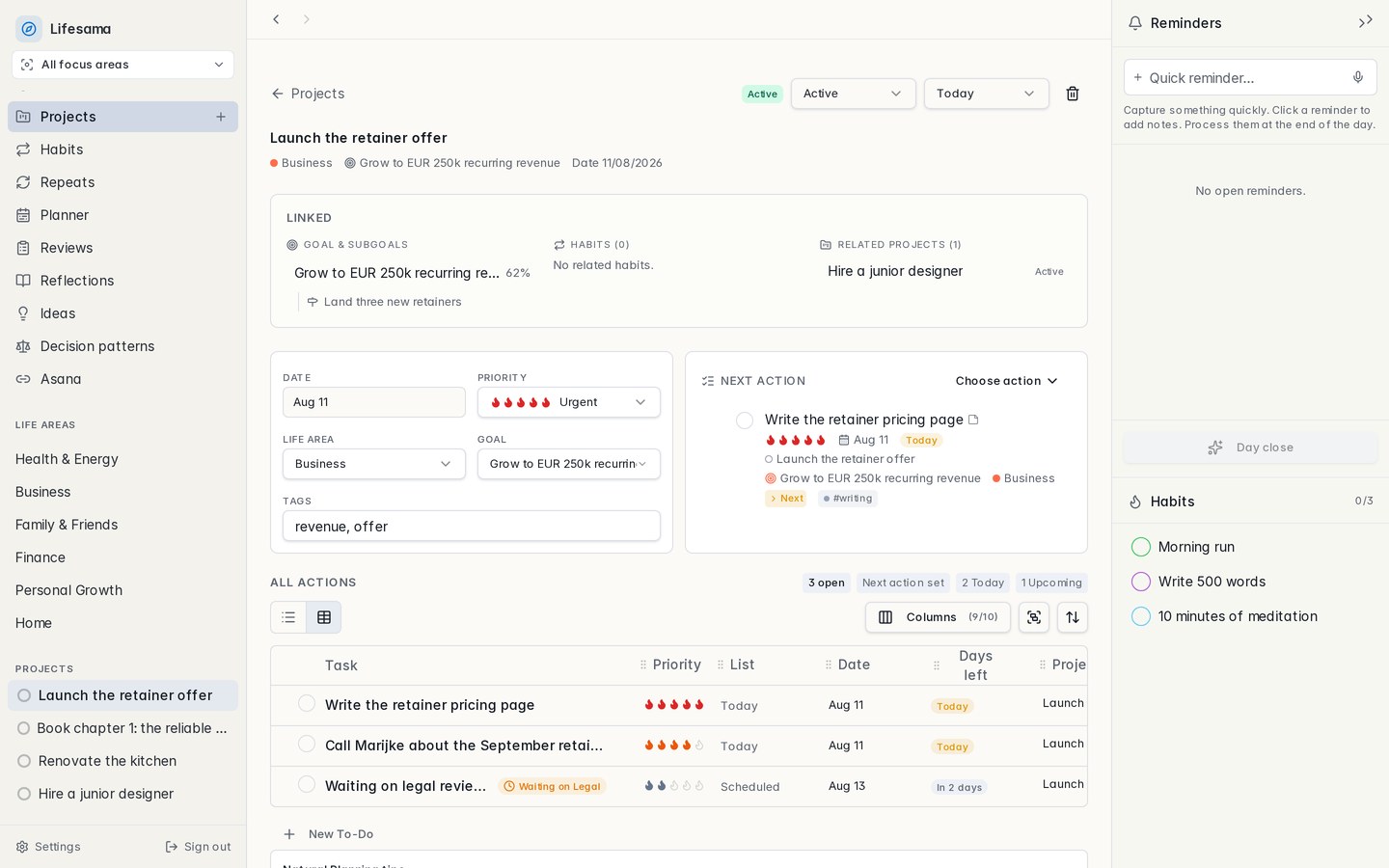Screen dimensions: 1389x868
Task: Open Settings with the gear icon
Action: (x=22, y=847)
